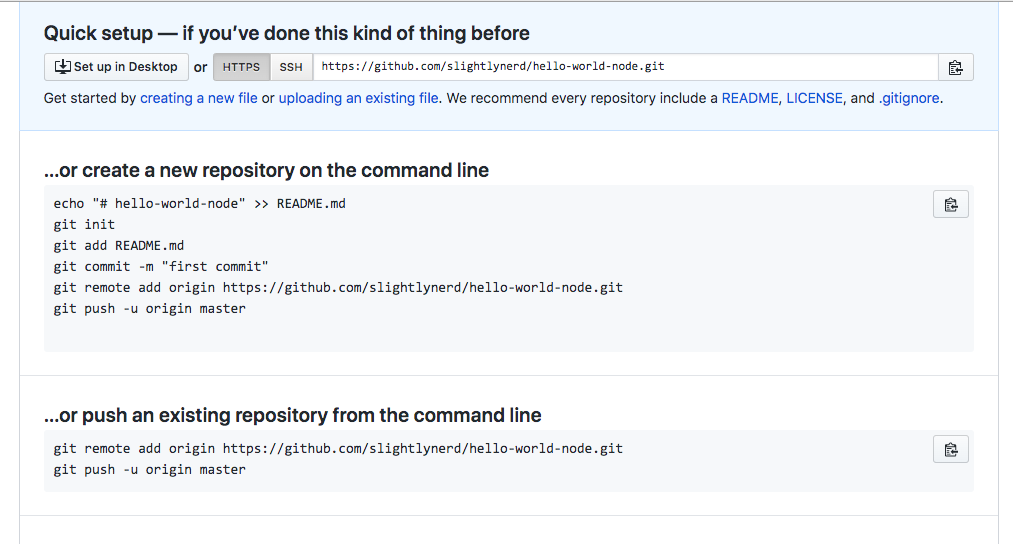Click git push -u origin master in the push-existing section
The width and height of the screenshot is (1013, 544).
[x=149, y=470]
